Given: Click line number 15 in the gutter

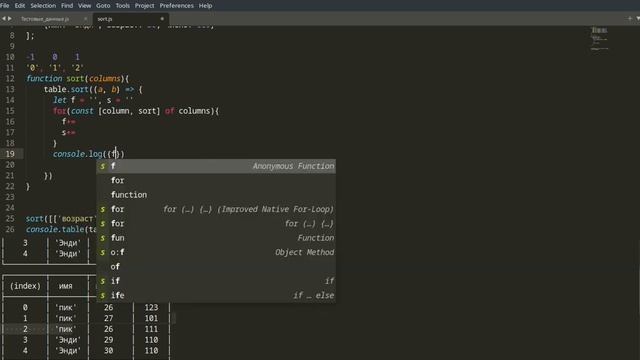Looking at the screenshot, I should coord(10,111).
